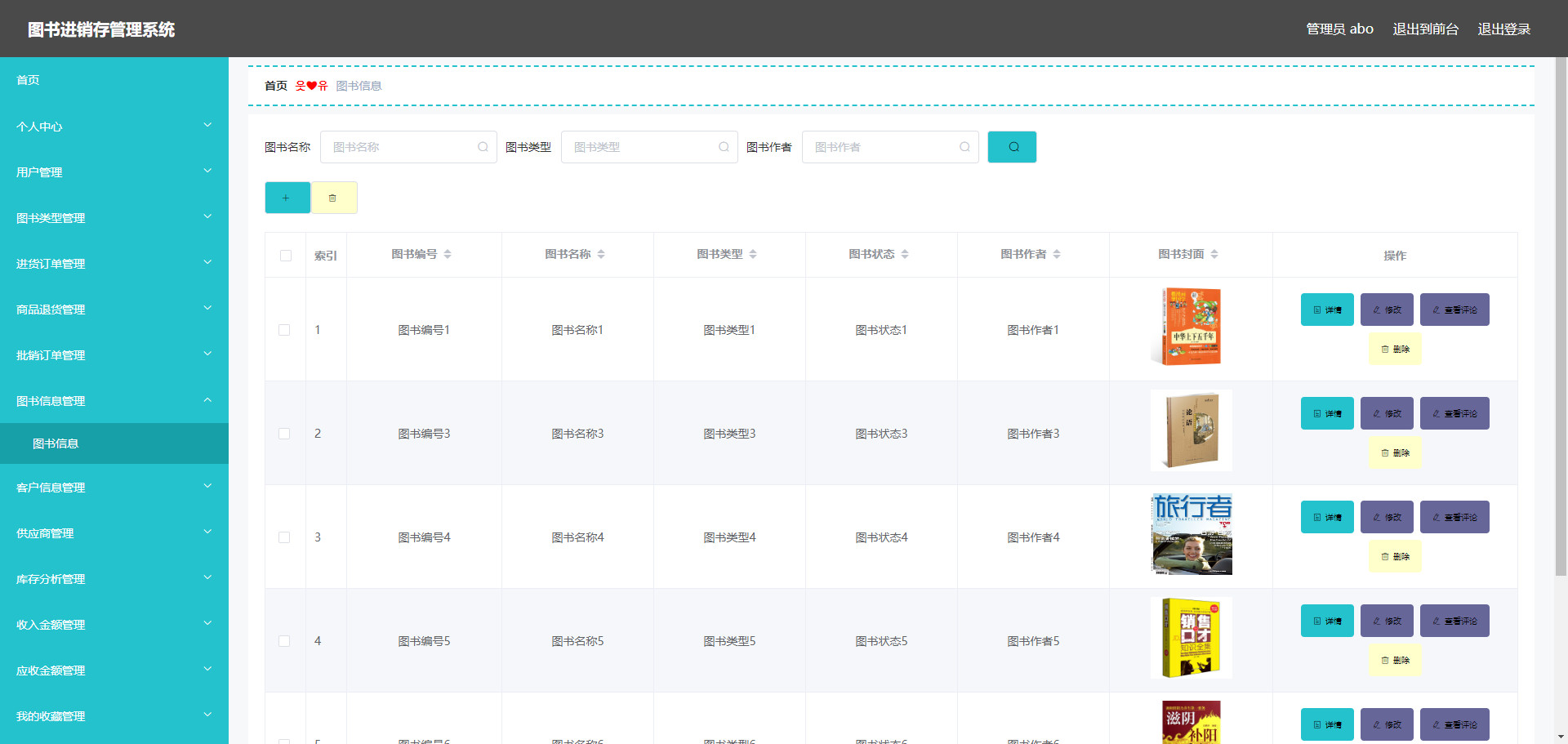Click the 图书作者 search input field
The image size is (1568, 744).
[x=890, y=147]
